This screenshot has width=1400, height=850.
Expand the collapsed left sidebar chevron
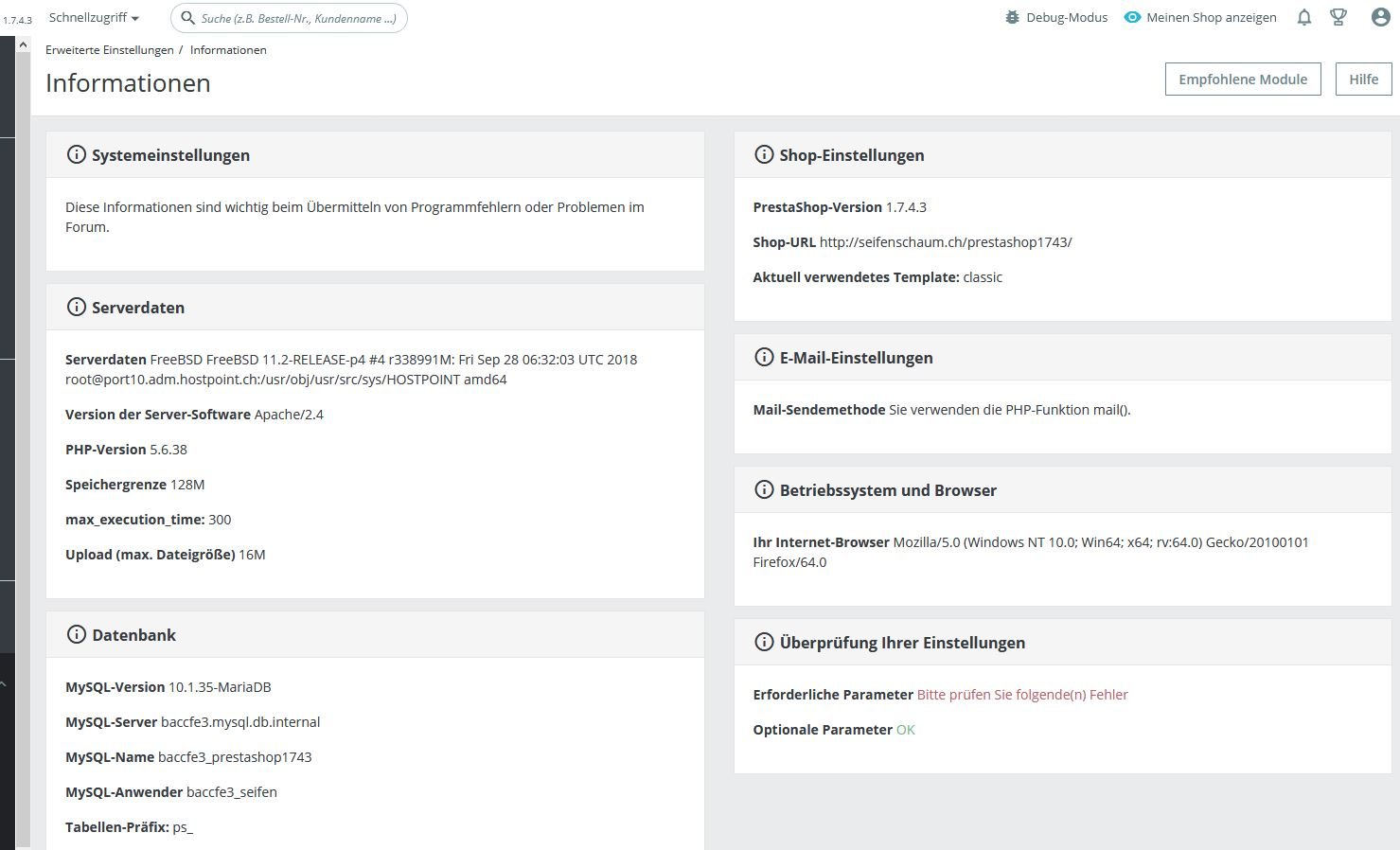(4, 683)
